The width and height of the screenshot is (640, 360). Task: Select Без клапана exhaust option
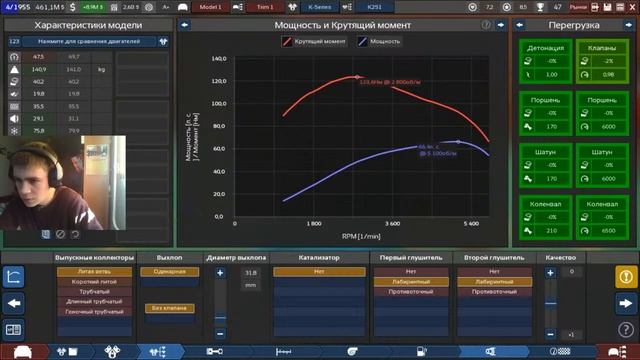pos(169,308)
